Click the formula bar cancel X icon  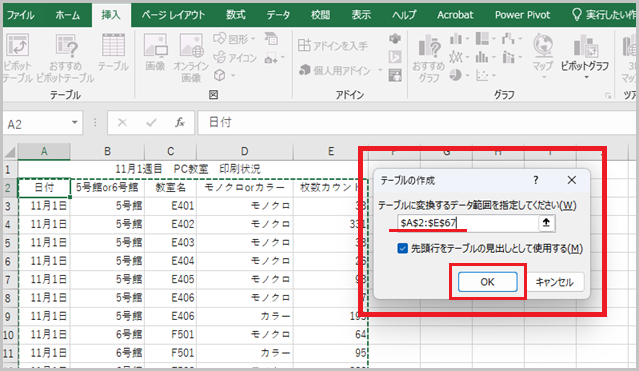(122, 122)
